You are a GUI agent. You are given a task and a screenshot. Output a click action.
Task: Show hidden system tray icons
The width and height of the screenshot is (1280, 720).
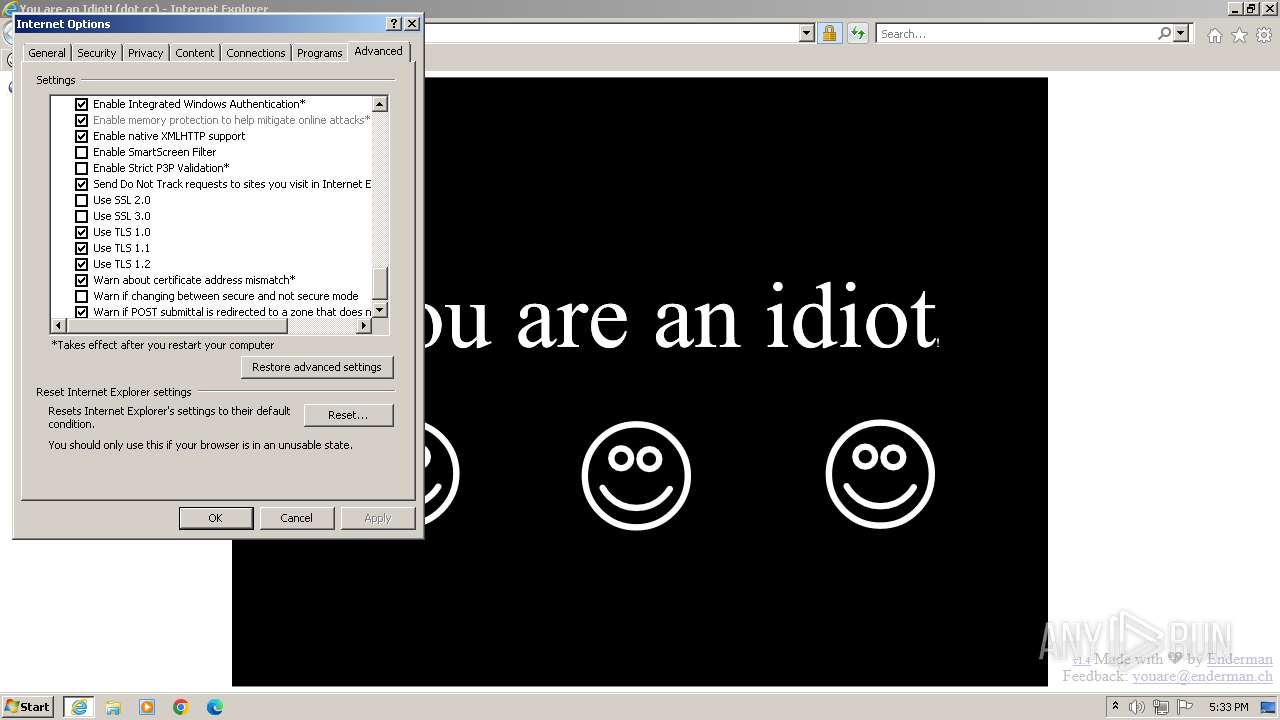[1115, 707]
